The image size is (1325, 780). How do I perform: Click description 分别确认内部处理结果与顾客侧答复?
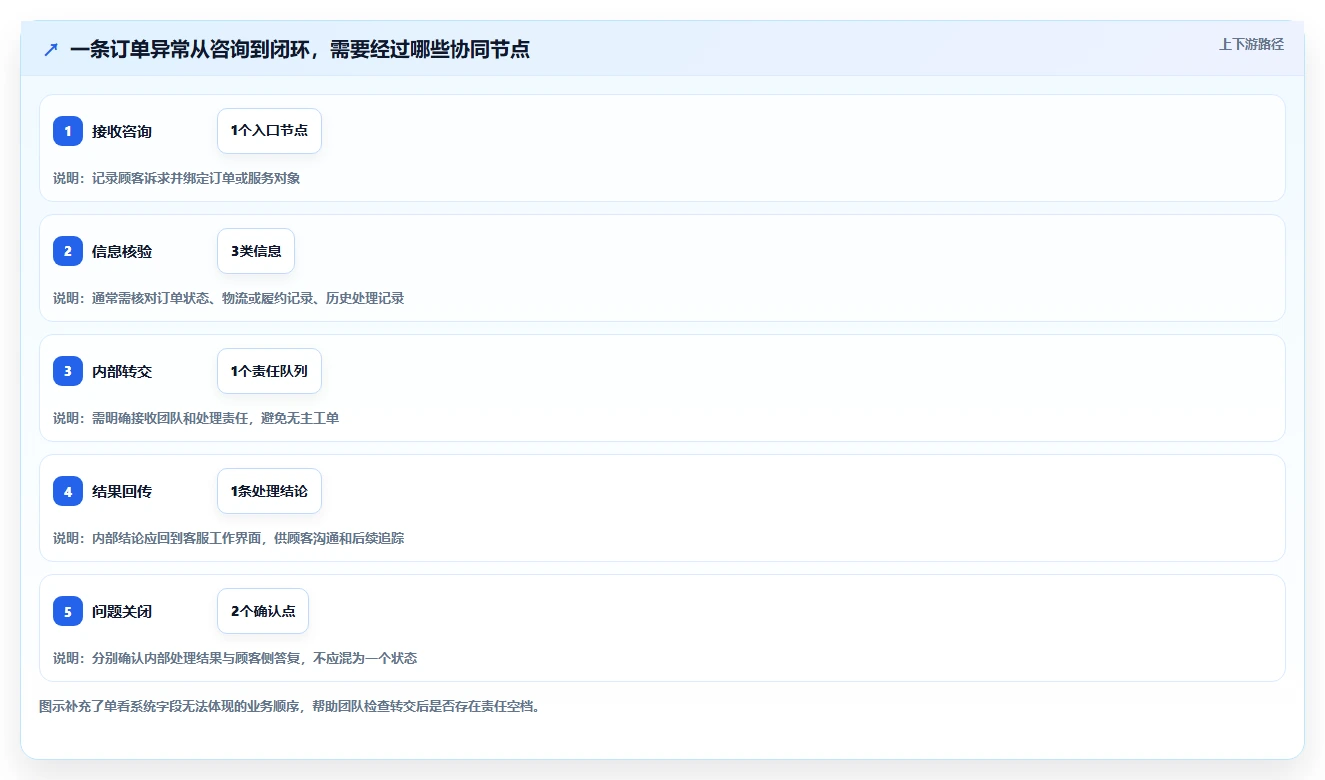pyautogui.click(x=235, y=658)
